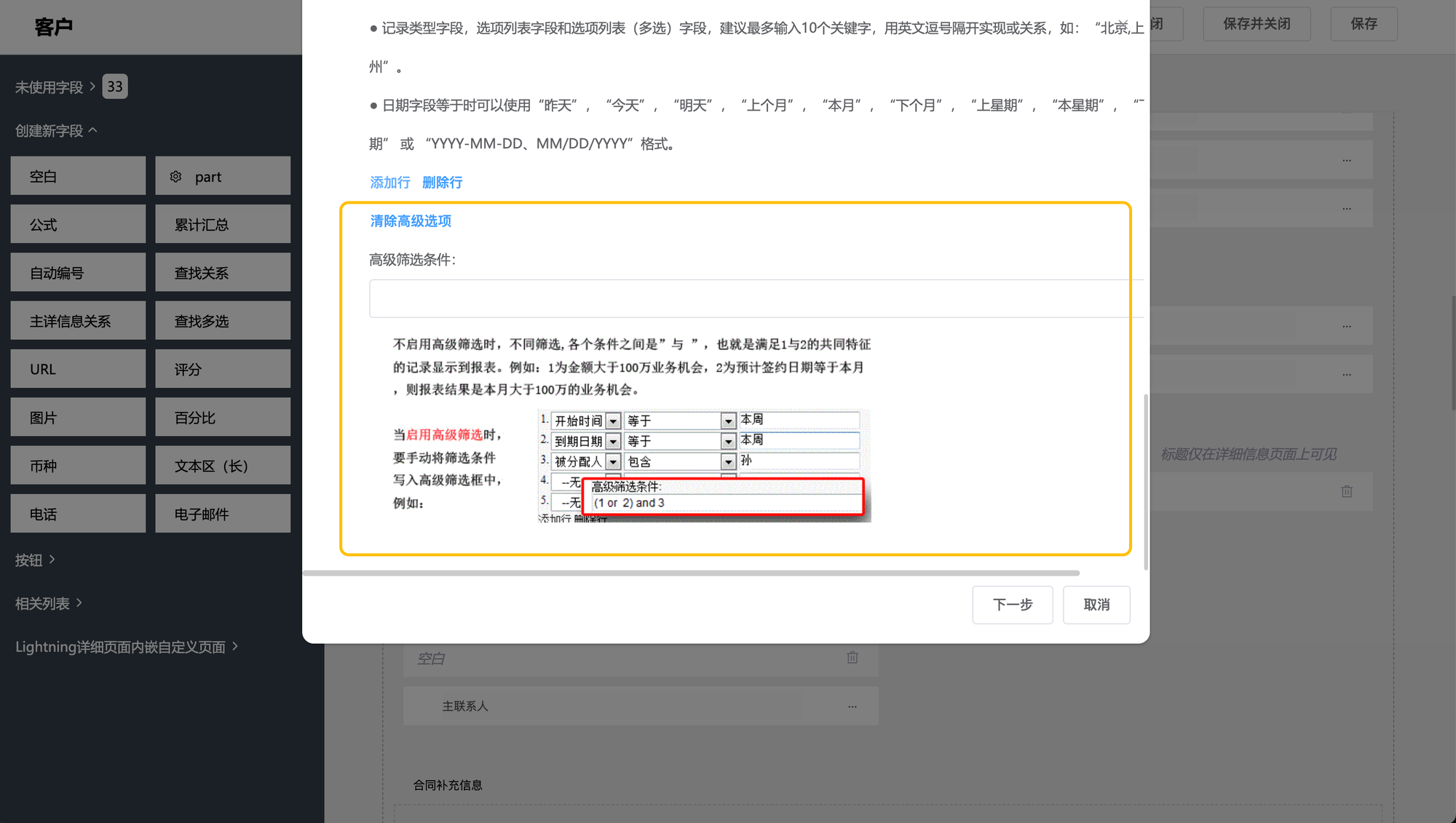The width and height of the screenshot is (1456, 823).
Task: Click the dialog horizontal scrollbar
Action: 690,573
